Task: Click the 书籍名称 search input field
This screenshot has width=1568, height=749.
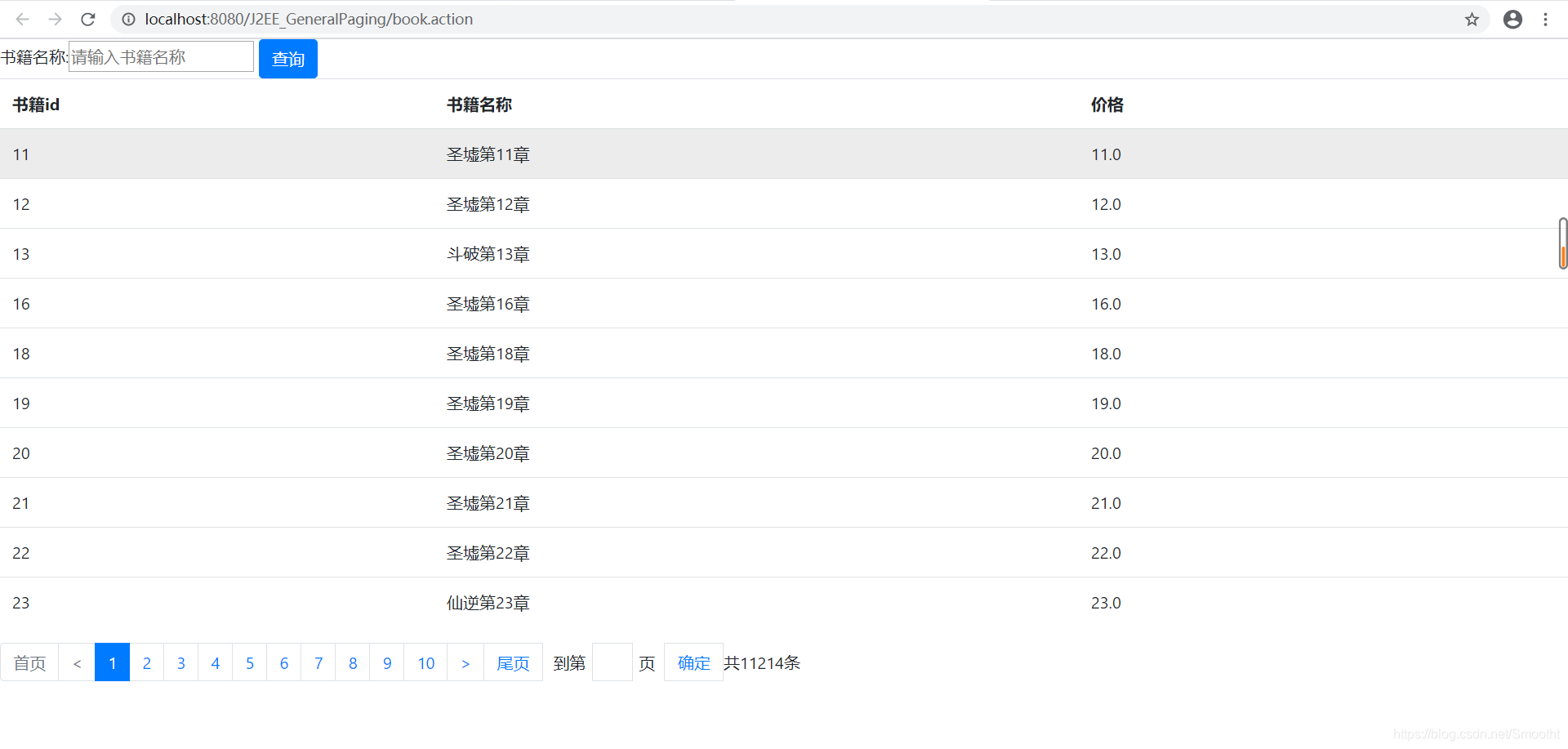Action: coord(160,56)
